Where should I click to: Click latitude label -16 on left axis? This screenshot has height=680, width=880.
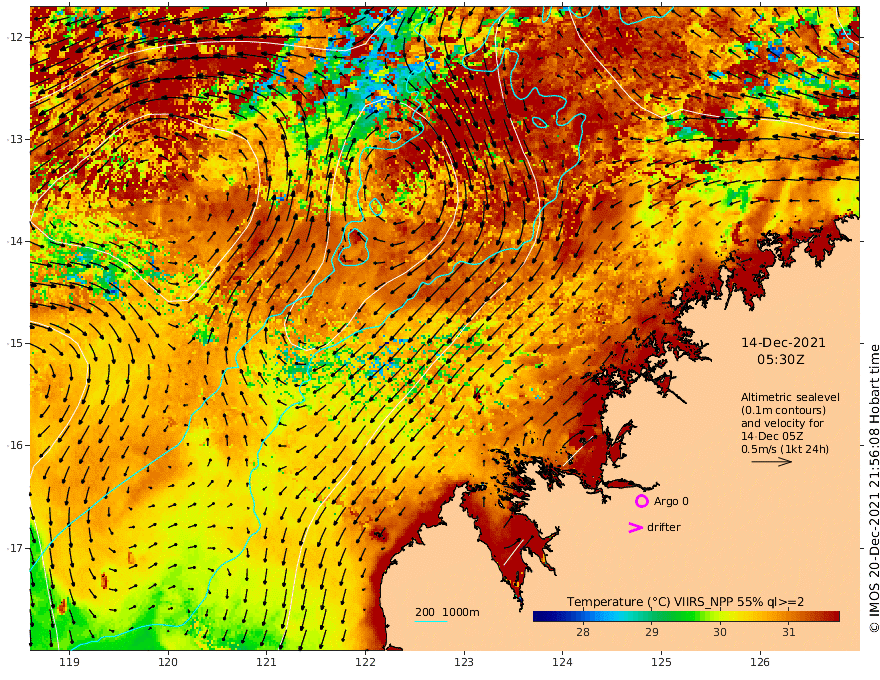click(x=16, y=445)
